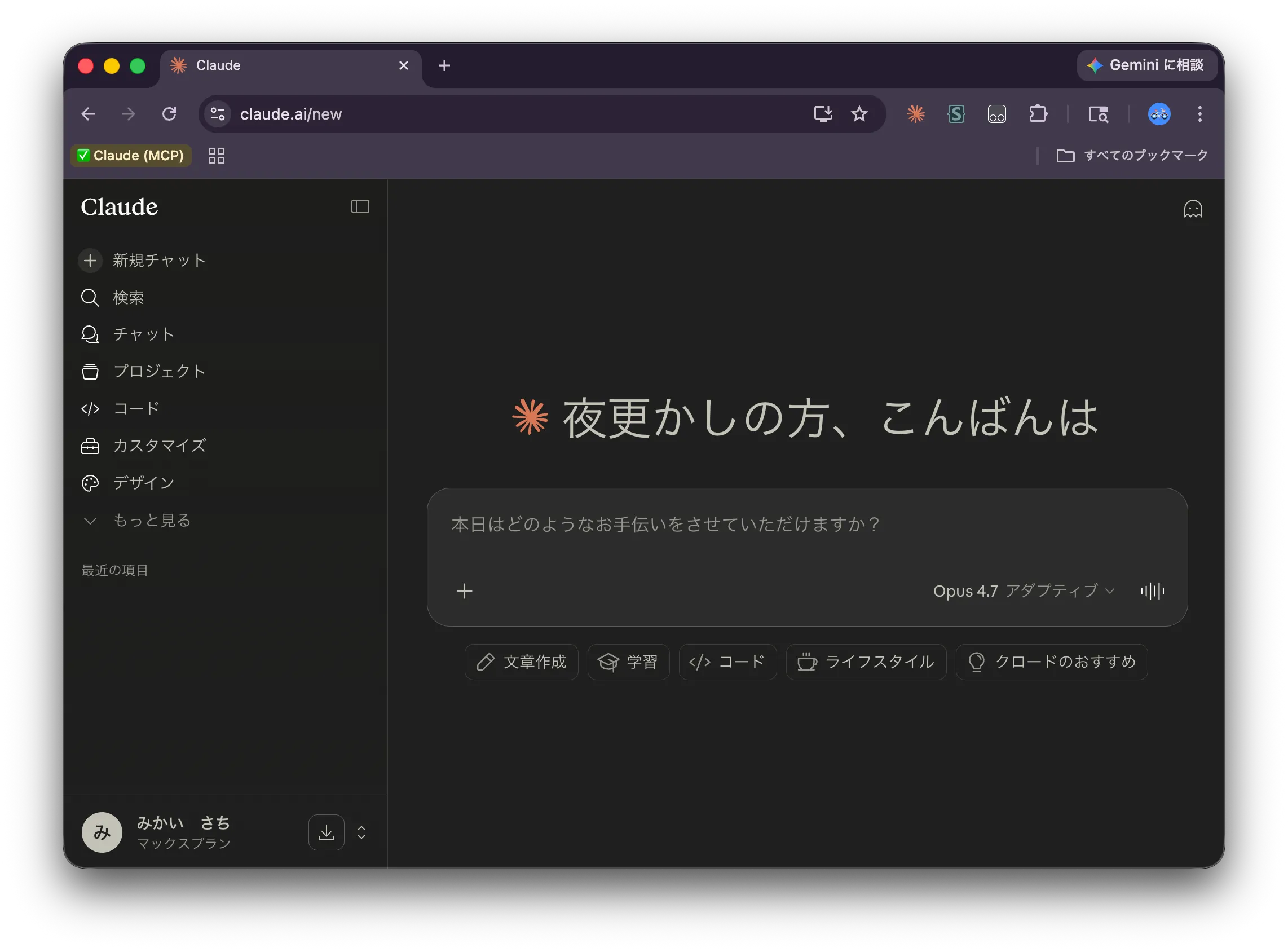This screenshot has height=952, width=1288.
Task: Open the eyes extension icon
Action: [x=996, y=114]
